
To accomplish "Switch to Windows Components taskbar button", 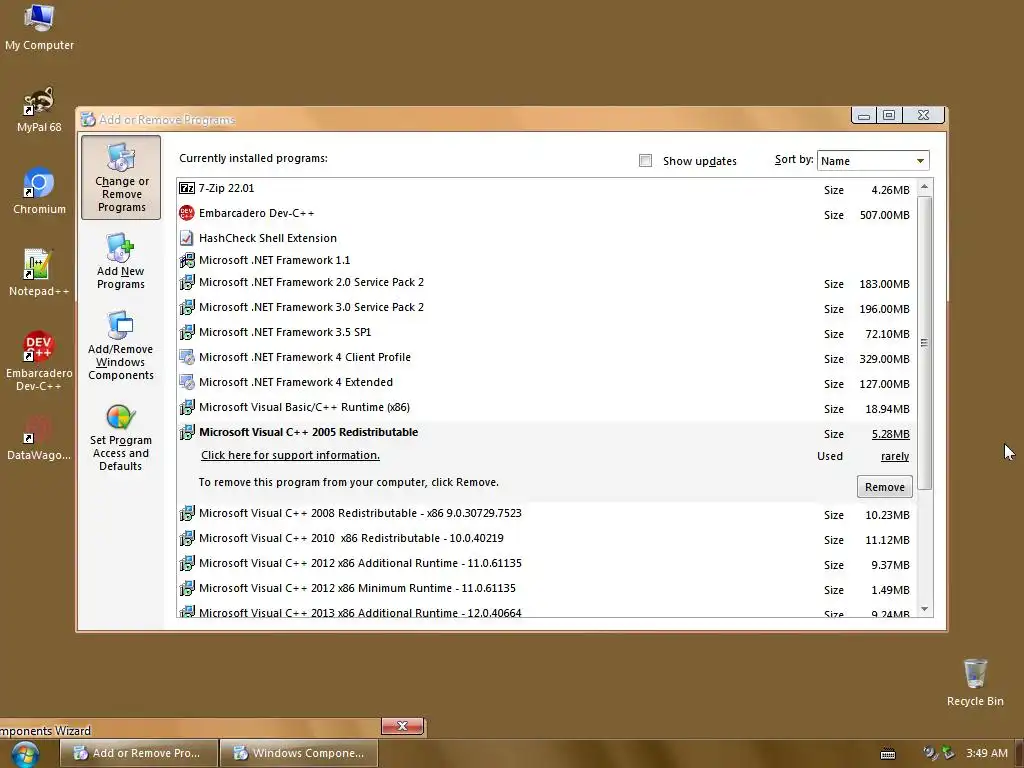I will 299,753.
